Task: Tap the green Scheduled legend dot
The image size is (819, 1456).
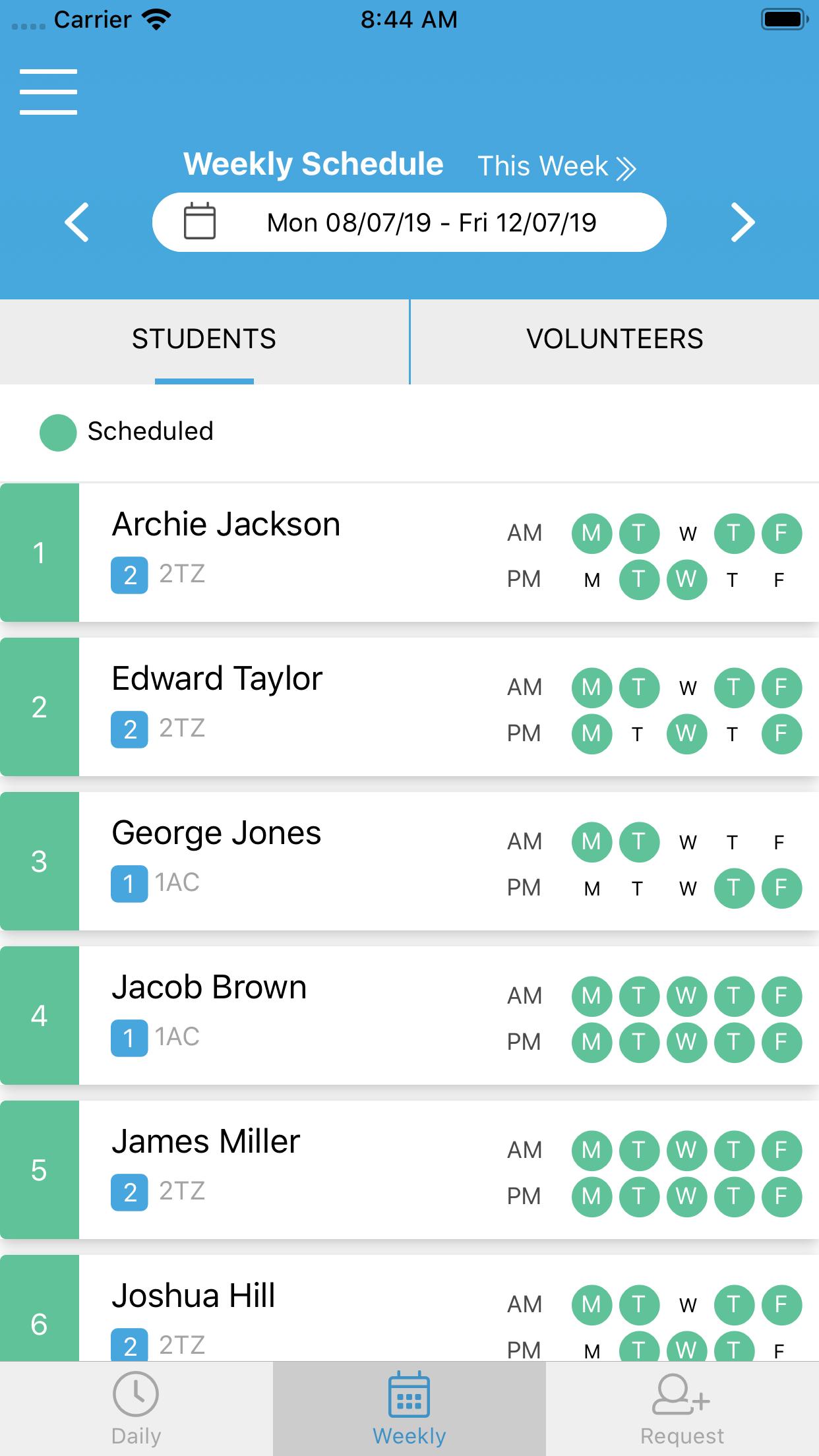Action: 58,433
